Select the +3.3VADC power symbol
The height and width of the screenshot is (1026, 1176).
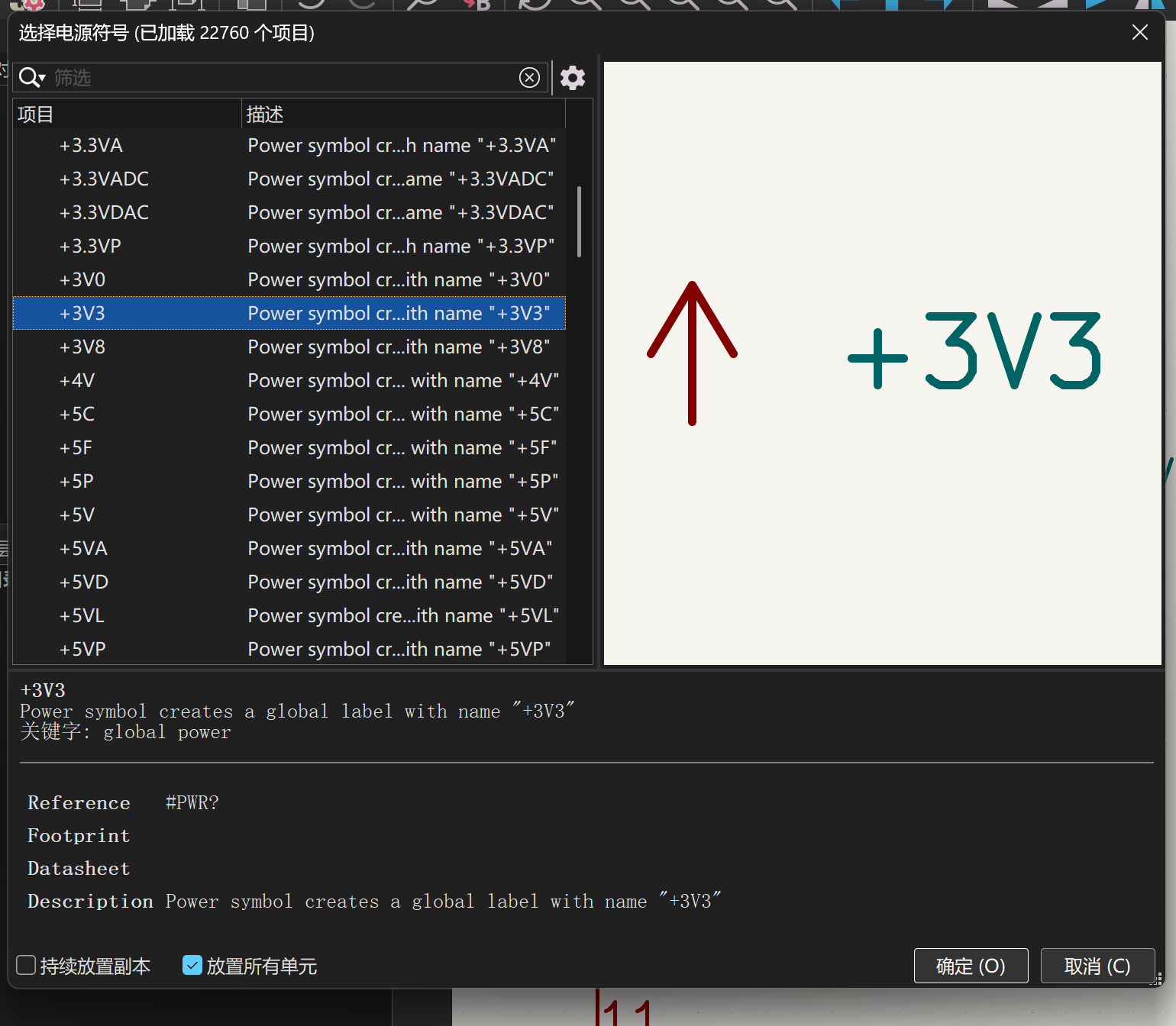pos(289,179)
